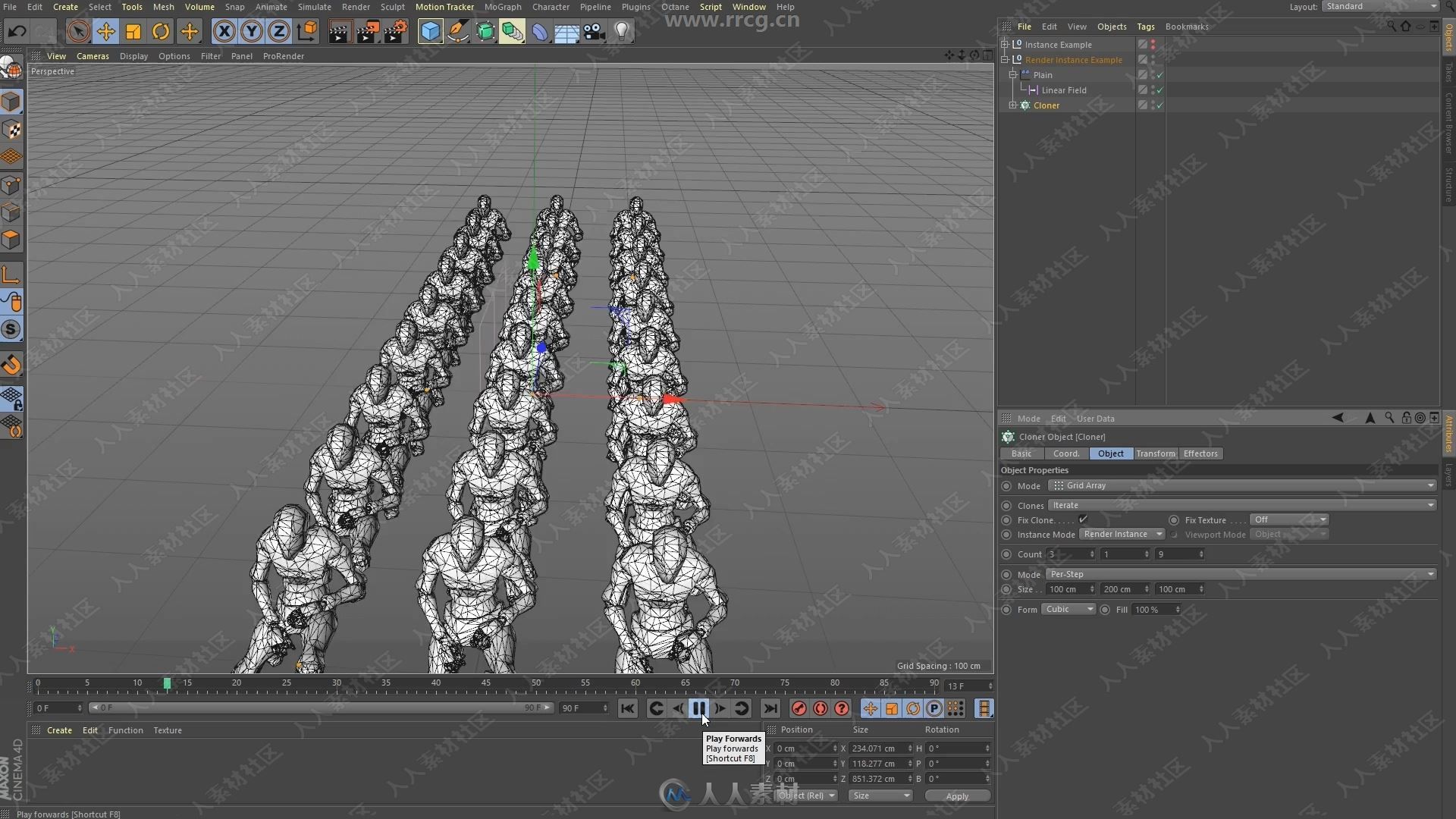Click the Go to End frame icon

pyautogui.click(x=769, y=708)
